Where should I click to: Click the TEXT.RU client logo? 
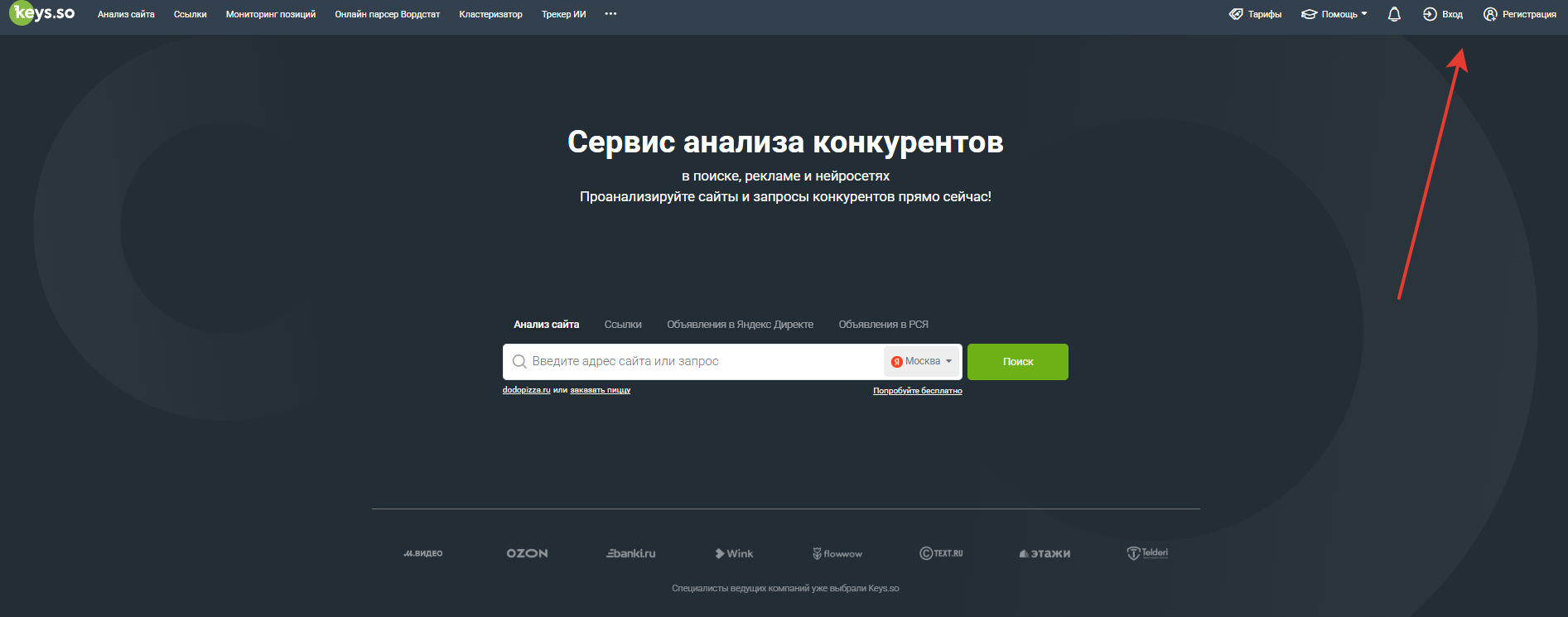click(x=941, y=553)
